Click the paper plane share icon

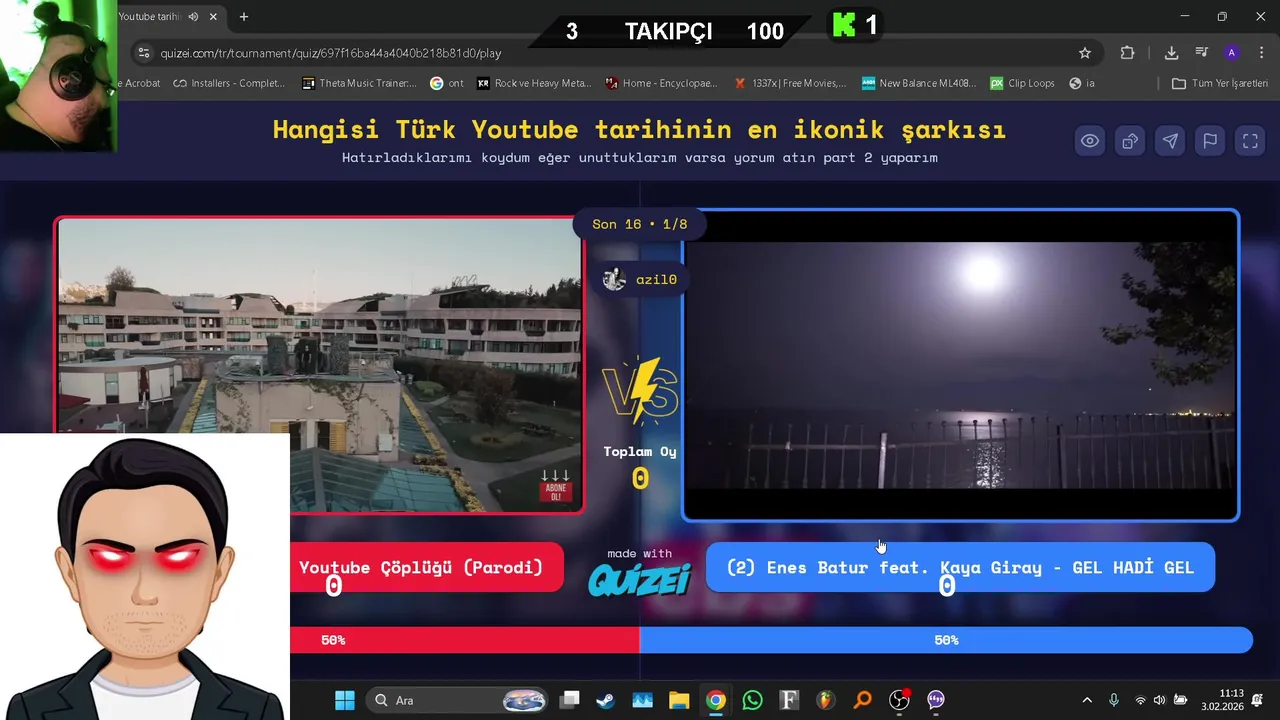[1170, 141]
